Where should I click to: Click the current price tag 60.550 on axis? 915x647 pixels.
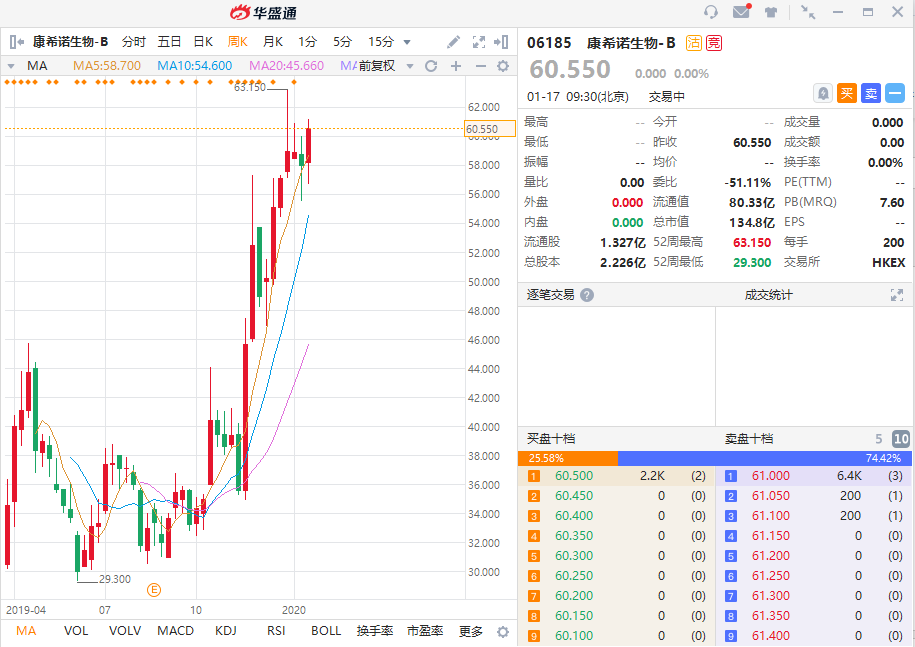[490, 129]
